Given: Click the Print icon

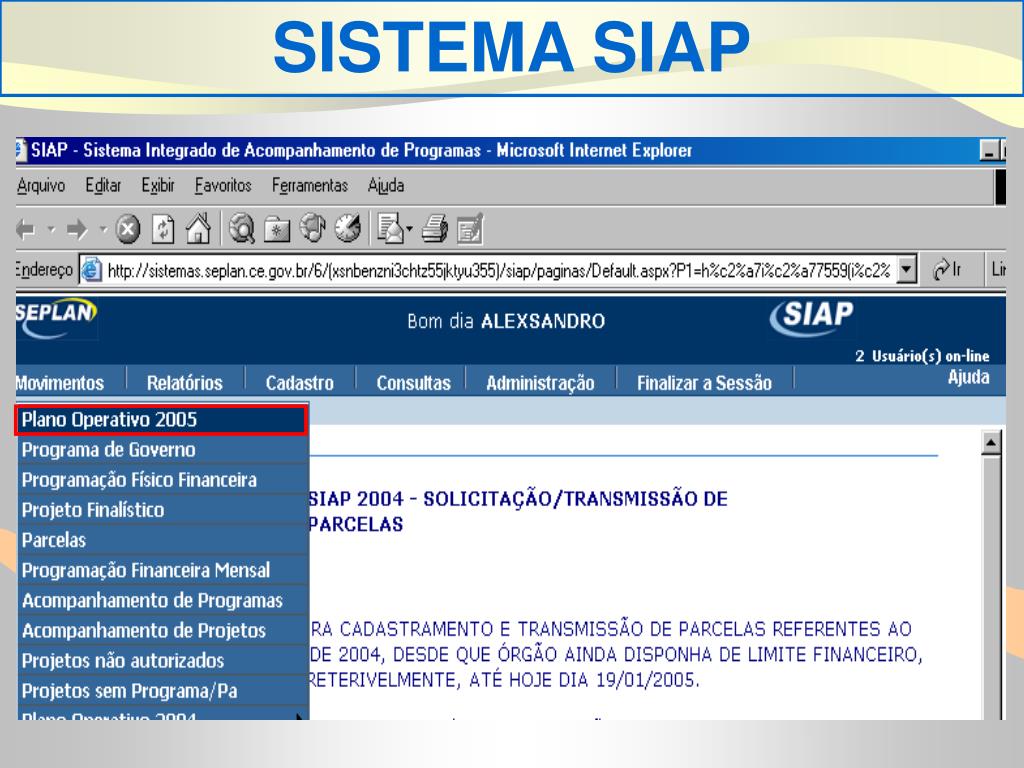Looking at the screenshot, I should (434, 229).
